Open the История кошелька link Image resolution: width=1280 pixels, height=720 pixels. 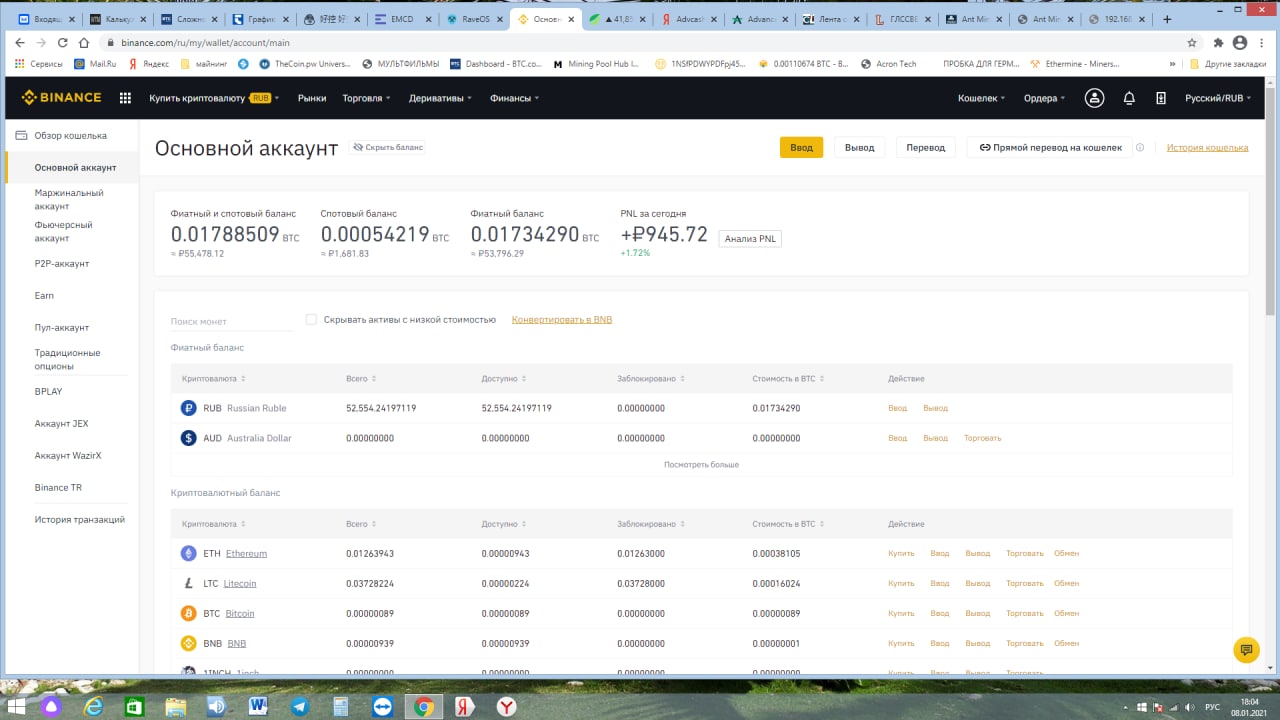tap(1207, 147)
